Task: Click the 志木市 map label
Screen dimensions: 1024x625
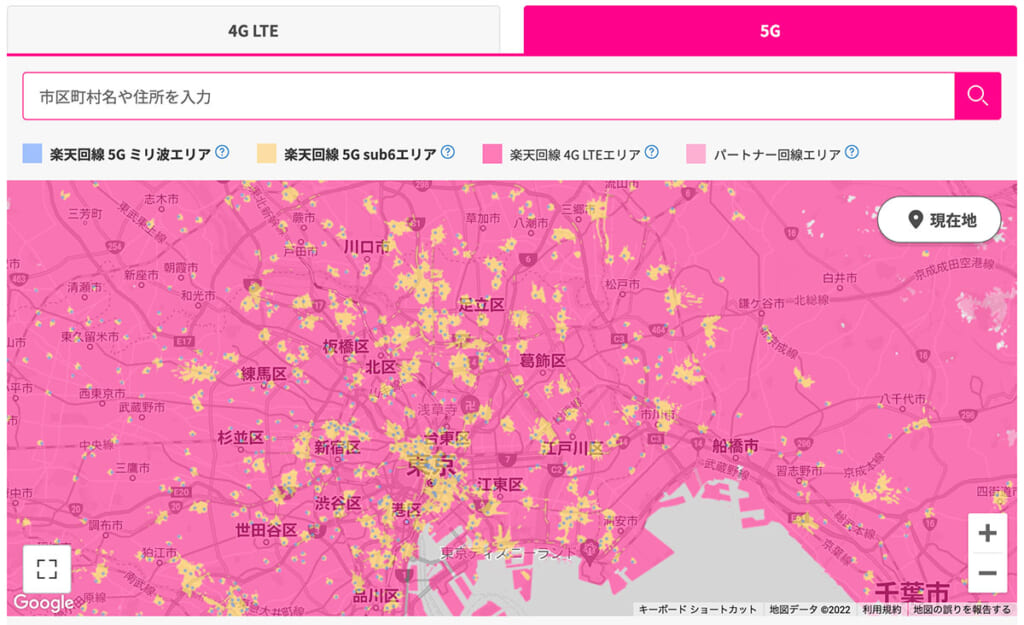Action: click(x=161, y=199)
